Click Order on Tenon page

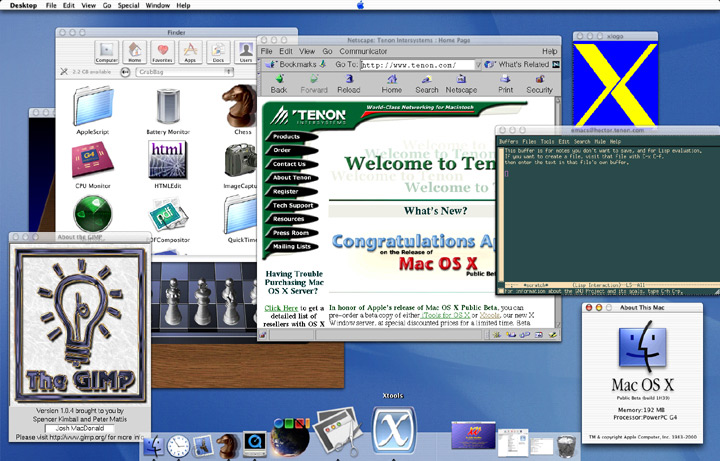290,150
